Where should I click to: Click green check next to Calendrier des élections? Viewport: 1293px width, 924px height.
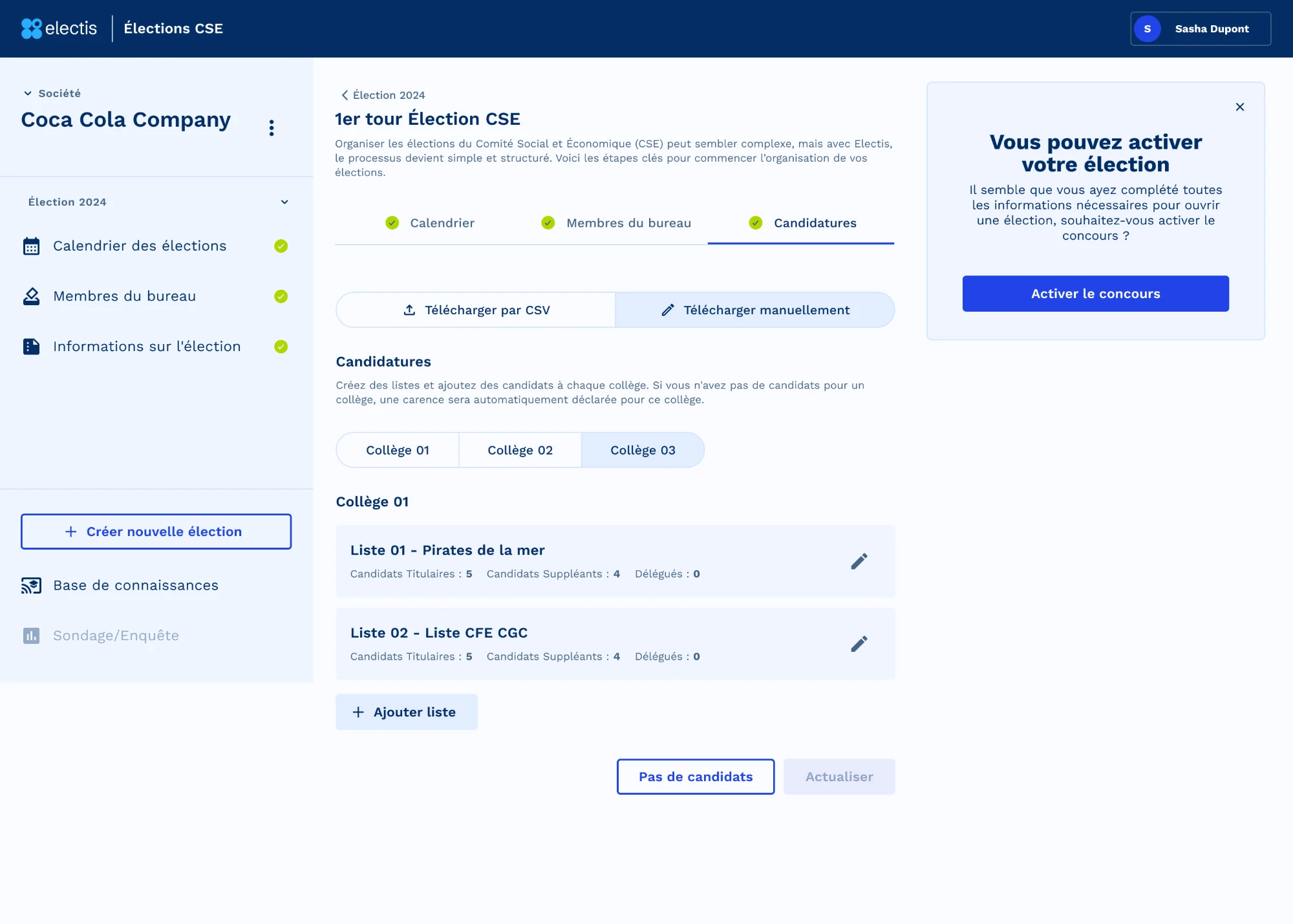pyautogui.click(x=281, y=246)
